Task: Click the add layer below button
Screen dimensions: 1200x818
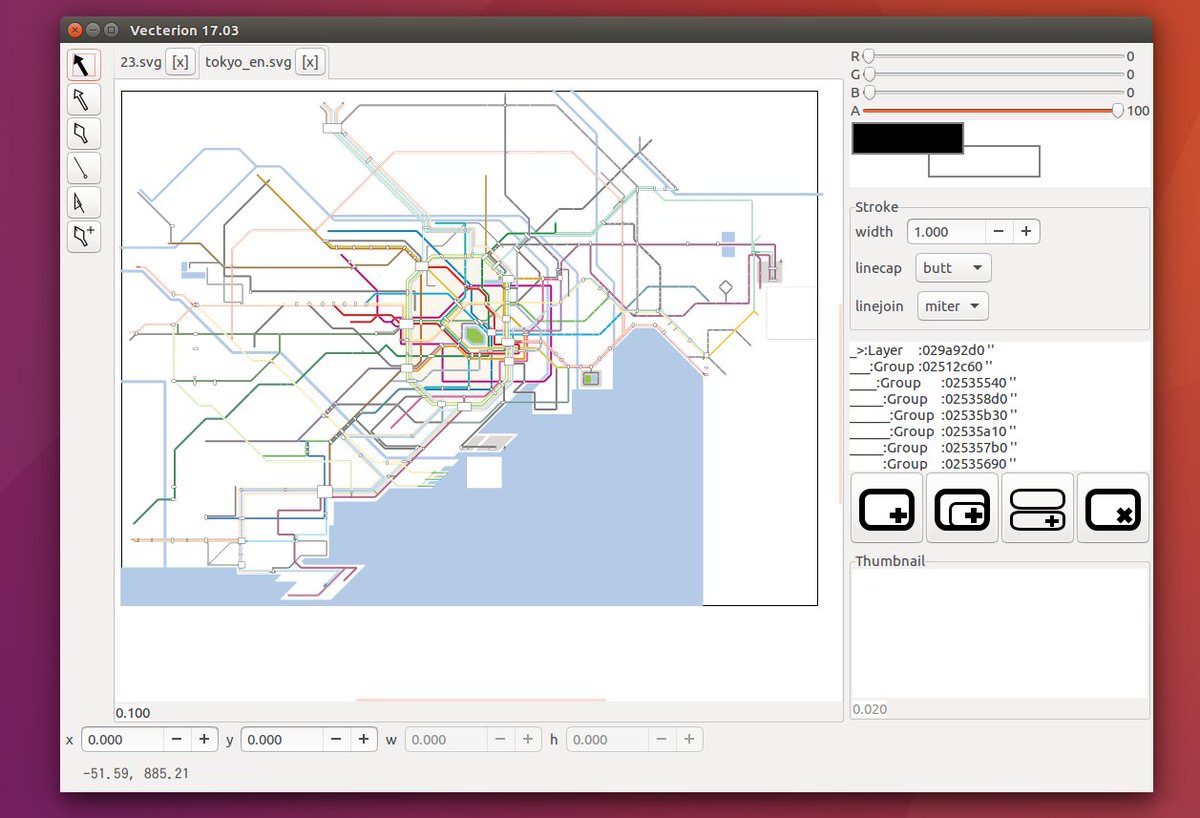Action: click(1038, 508)
